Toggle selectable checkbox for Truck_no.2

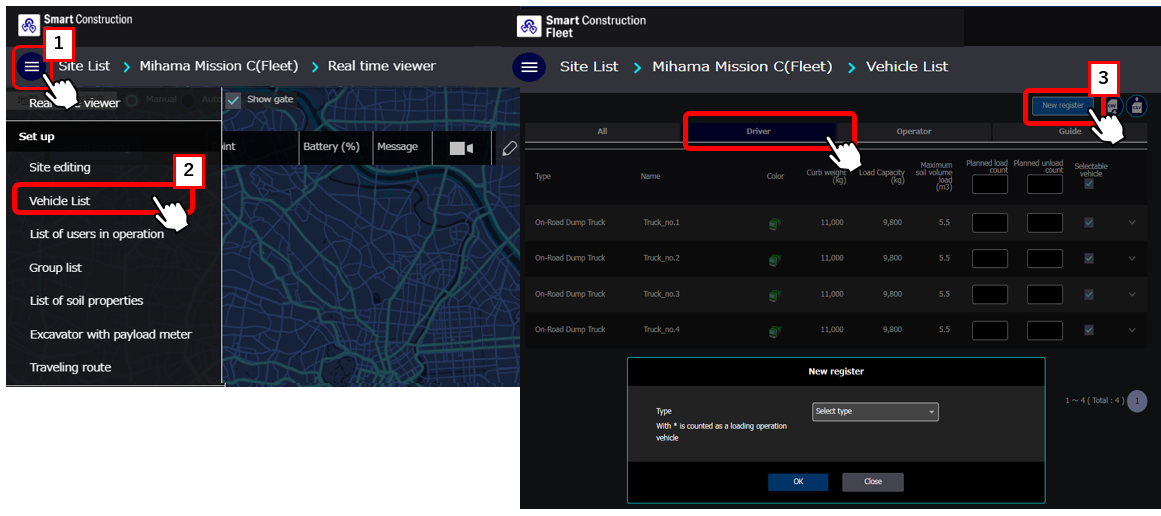point(1089,258)
